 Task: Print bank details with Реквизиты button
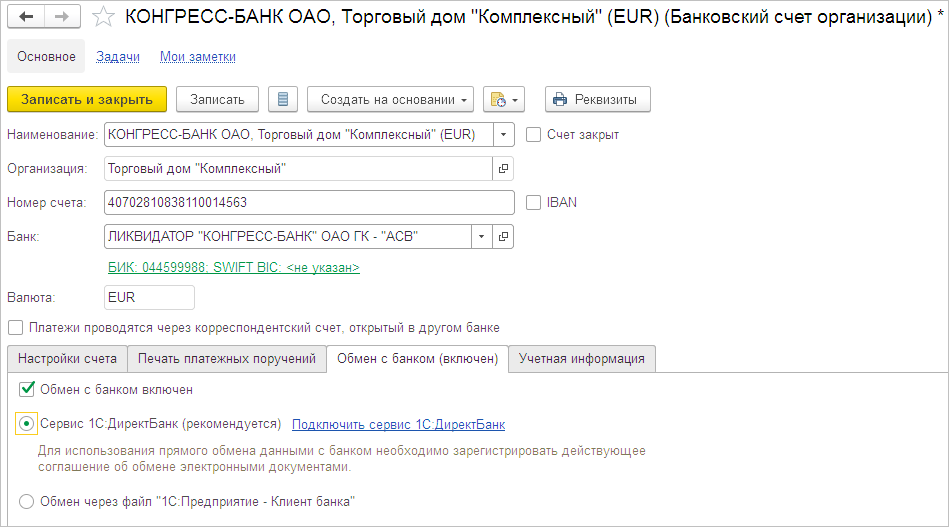coord(597,99)
